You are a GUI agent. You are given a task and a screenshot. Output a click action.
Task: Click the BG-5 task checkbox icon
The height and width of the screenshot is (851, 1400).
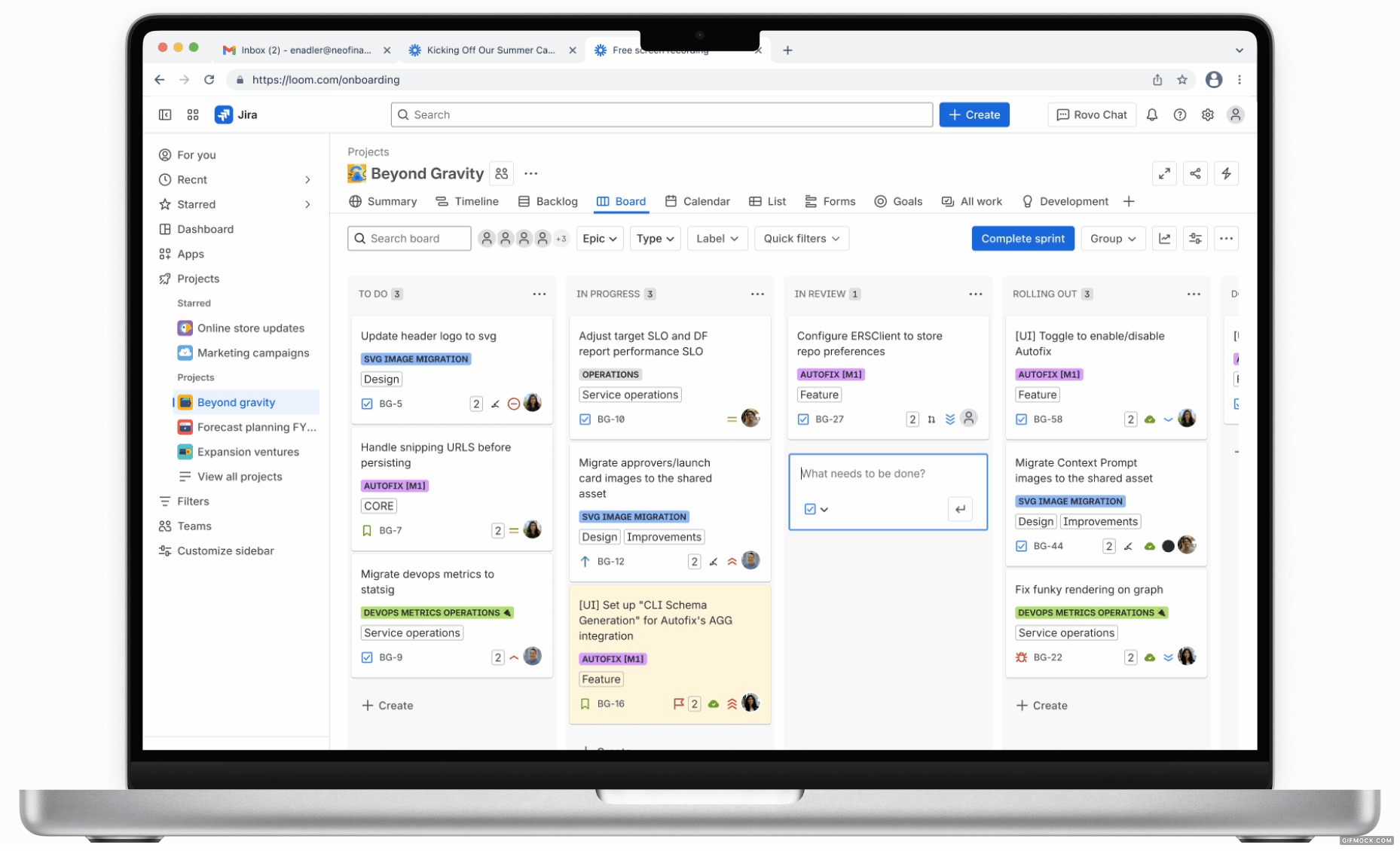(x=367, y=404)
